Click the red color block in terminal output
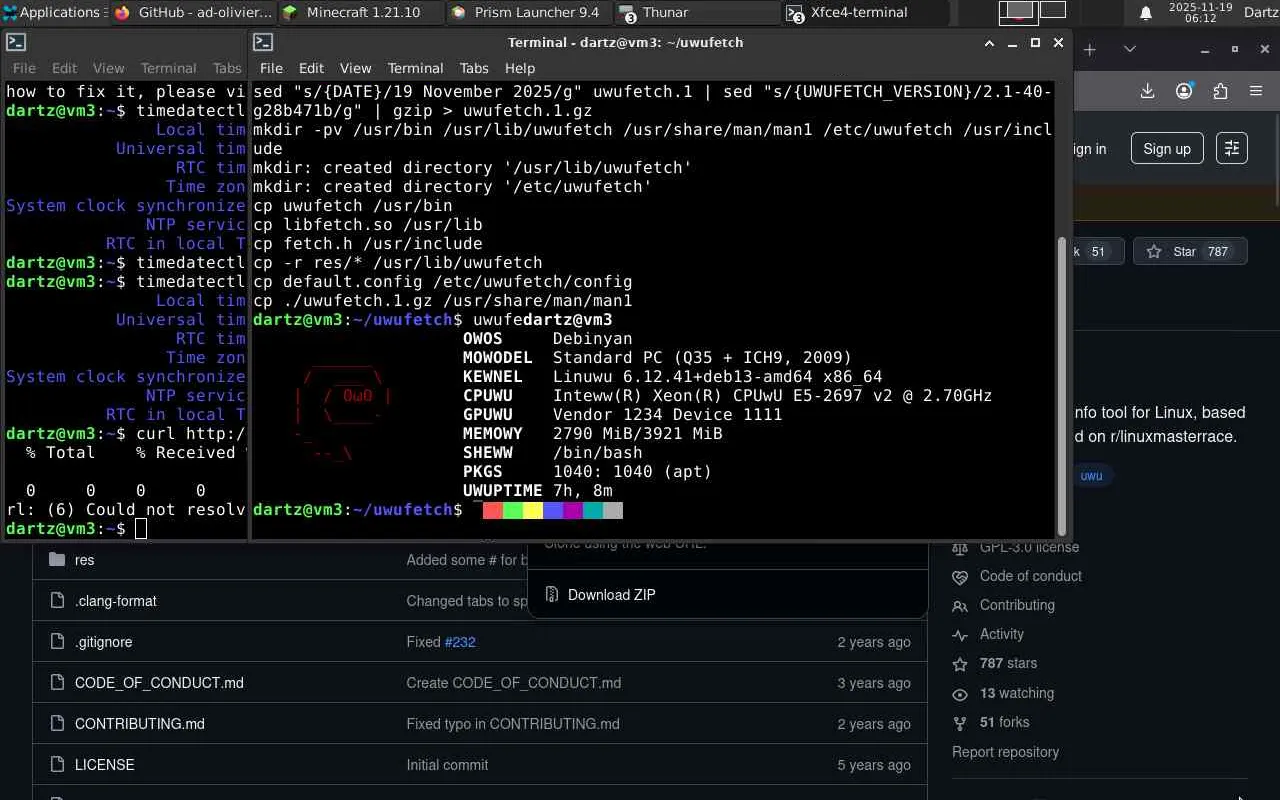This screenshot has width=1280, height=800. click(493, 510)
